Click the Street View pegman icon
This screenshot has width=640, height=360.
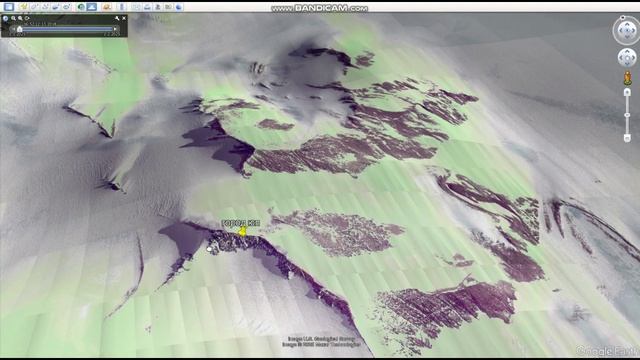[x=627, y=78]
